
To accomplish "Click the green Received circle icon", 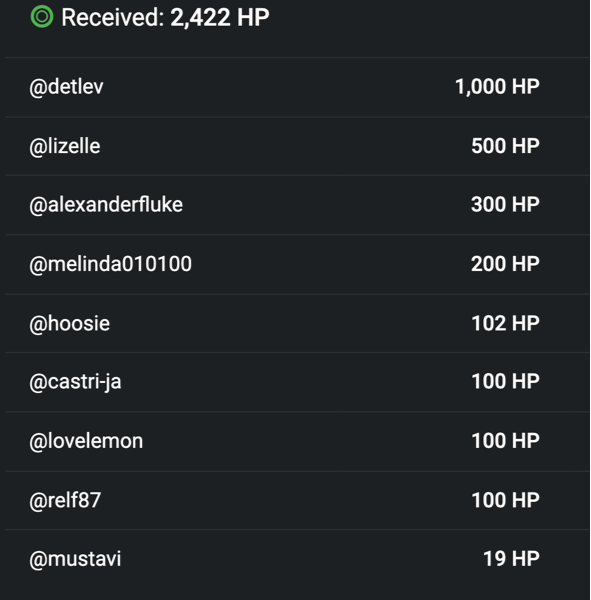I will tap(42, 17).
